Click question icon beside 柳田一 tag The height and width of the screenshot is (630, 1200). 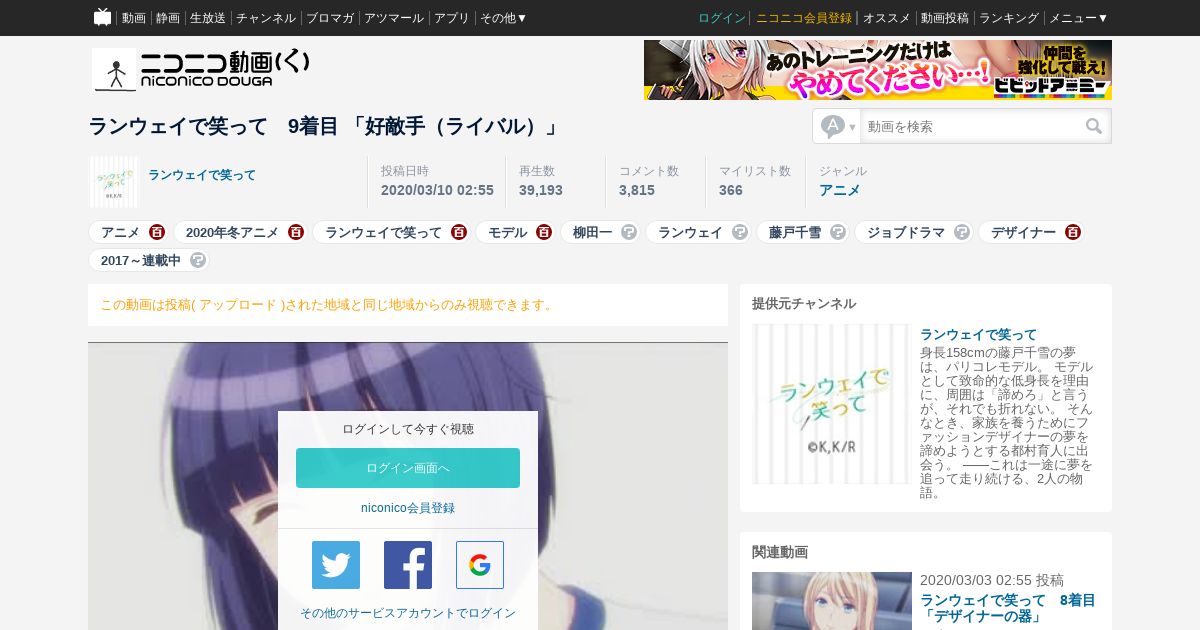tap(629, 232)
